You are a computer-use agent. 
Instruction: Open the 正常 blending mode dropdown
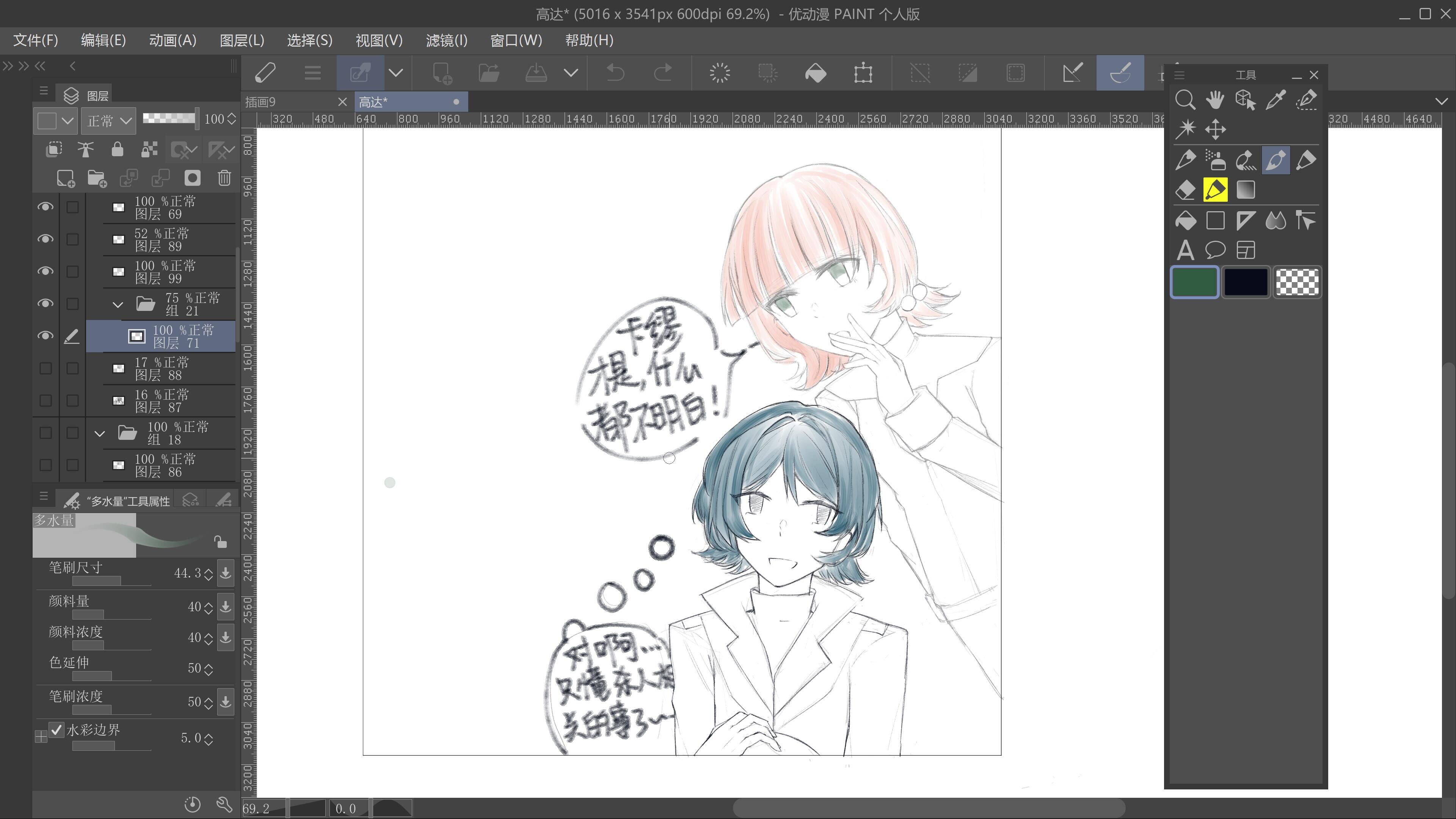109,121
